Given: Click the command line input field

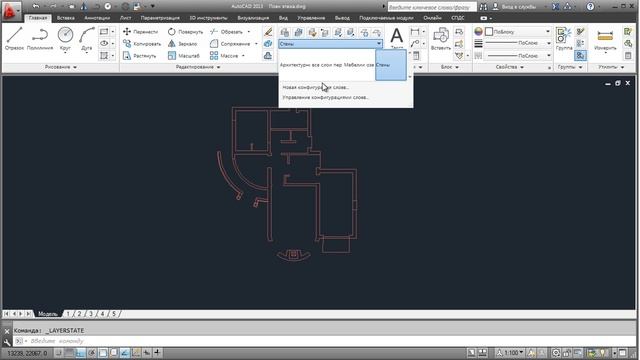Looking at the screenshot, I should pos(324,341).
